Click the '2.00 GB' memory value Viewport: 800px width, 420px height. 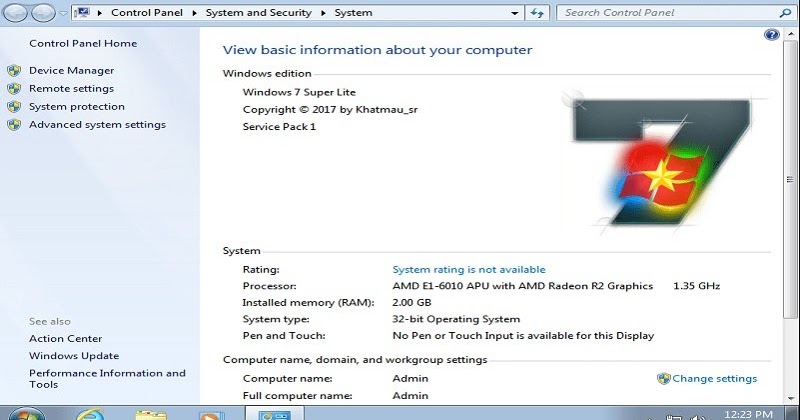pyautogui.click(x=412, y=302)
